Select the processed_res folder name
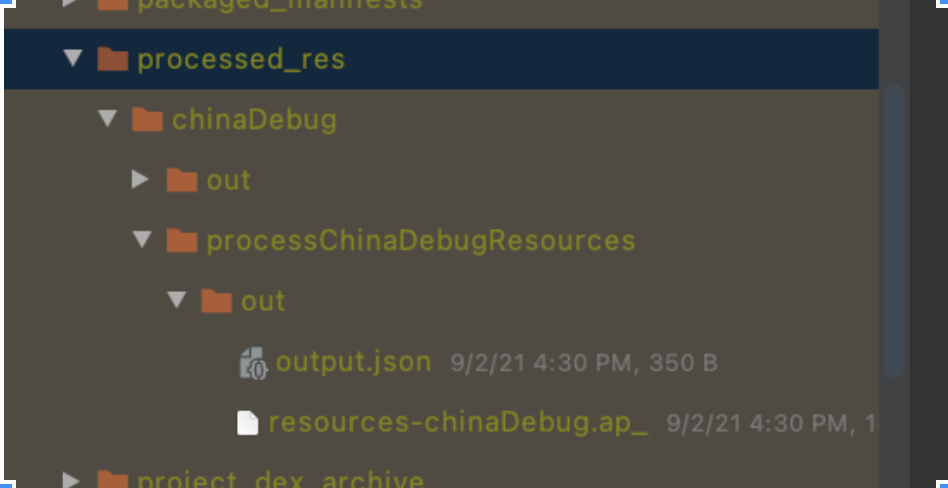Viewport: 948px width, 488px height. coord(241,60)
